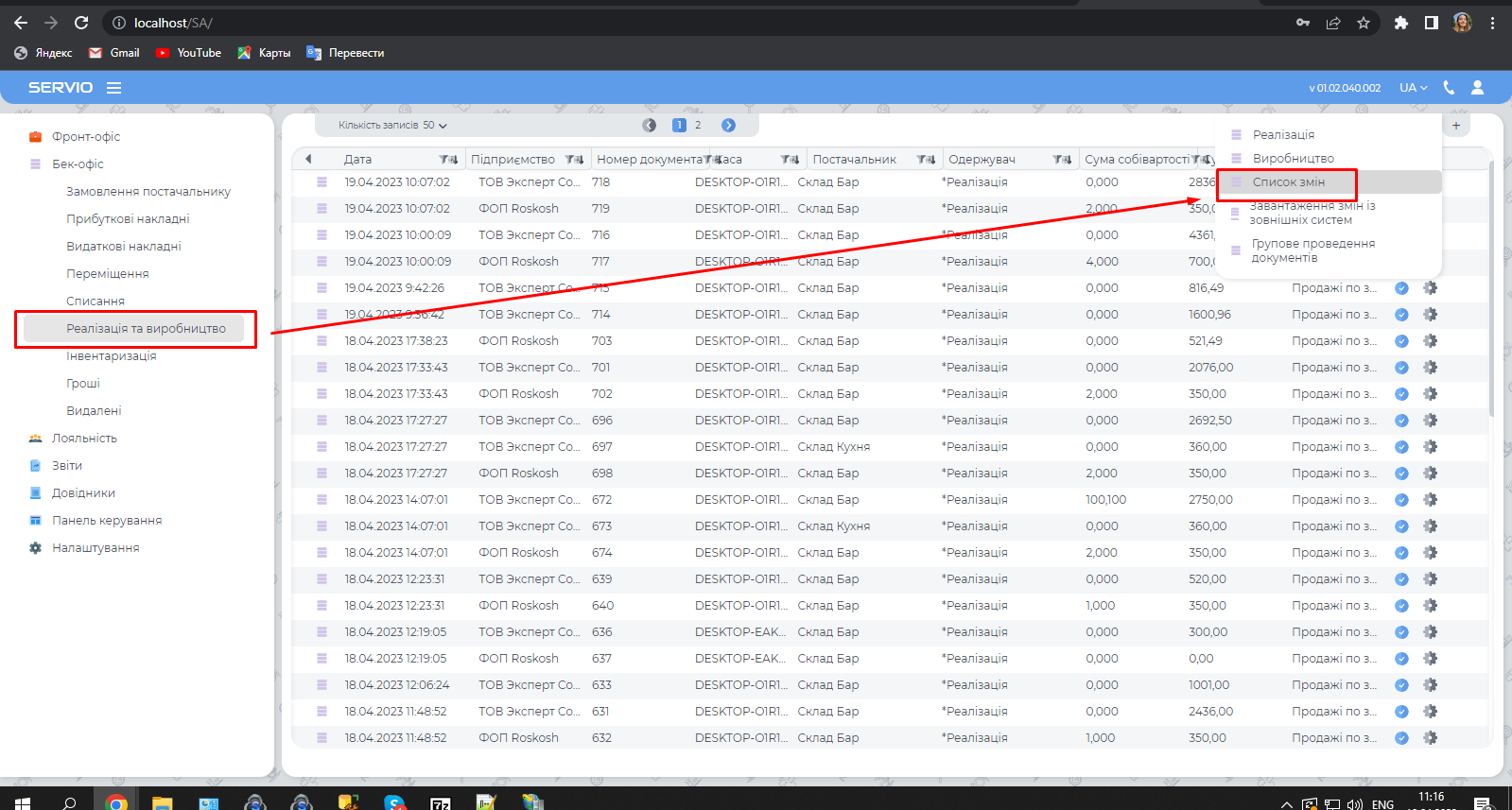This screenshot has width=1512, height=810.
Task: Open the UA language dropdown
Action: pos(1414,88)
